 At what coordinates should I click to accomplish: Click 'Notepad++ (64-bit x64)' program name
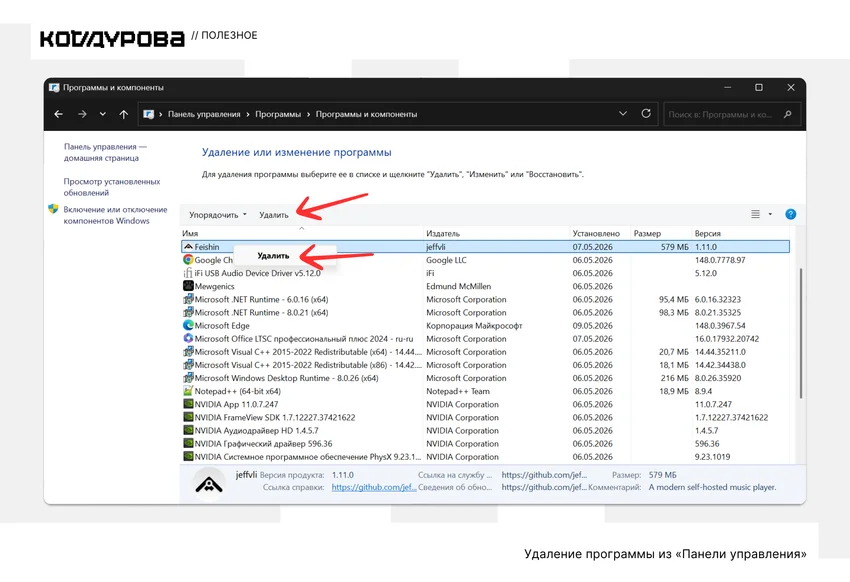pyautogui.click(x=237, y=391)
